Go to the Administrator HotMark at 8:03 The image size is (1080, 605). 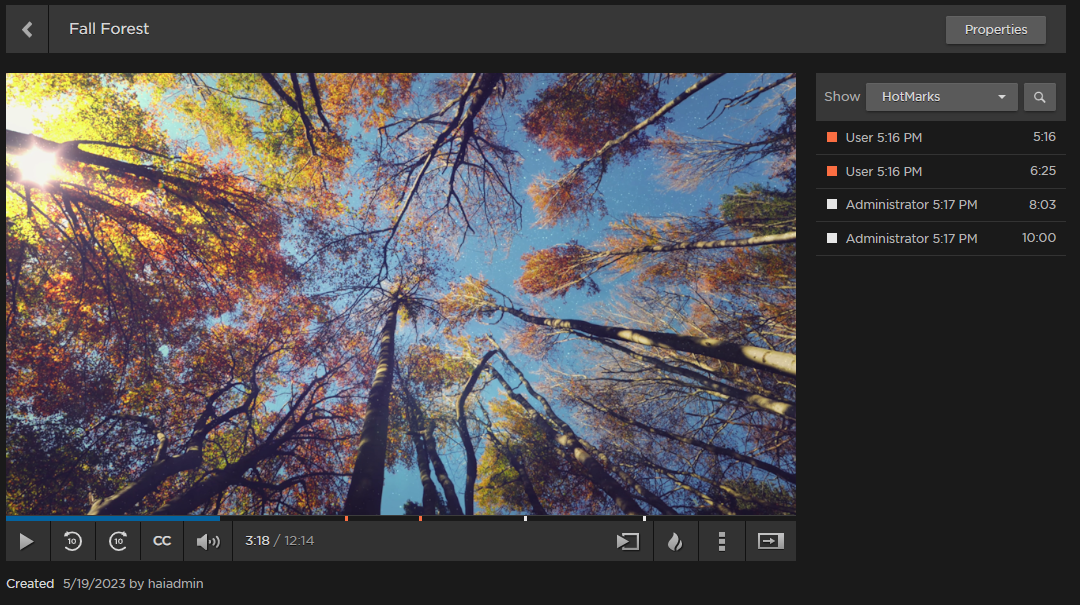pyautogui.click(x=940, y=205)
